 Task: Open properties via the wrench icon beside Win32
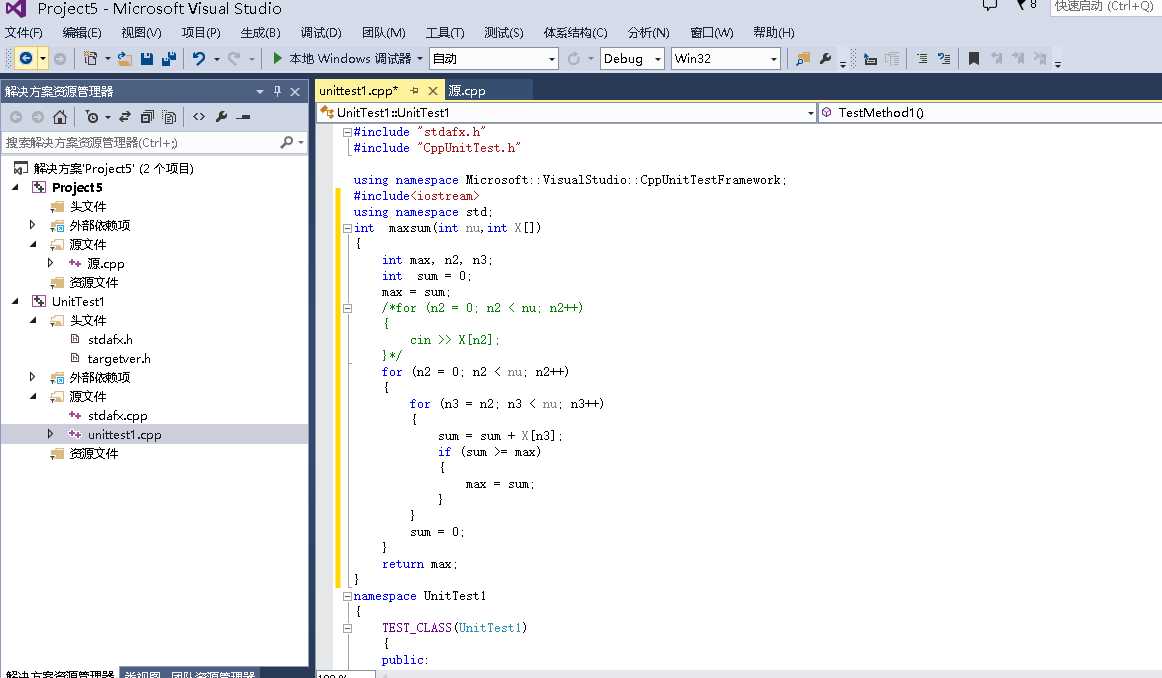826,59
